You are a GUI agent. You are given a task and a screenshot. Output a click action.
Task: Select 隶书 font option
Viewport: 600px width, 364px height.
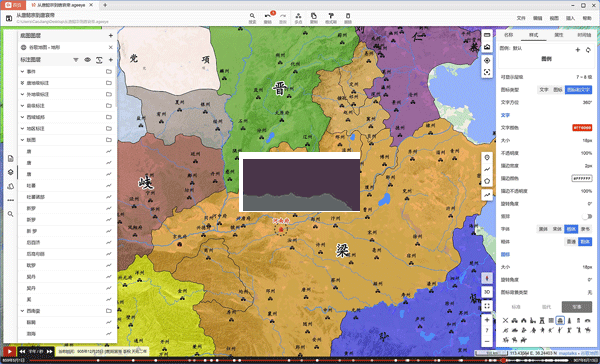click(x=585, y=229)
